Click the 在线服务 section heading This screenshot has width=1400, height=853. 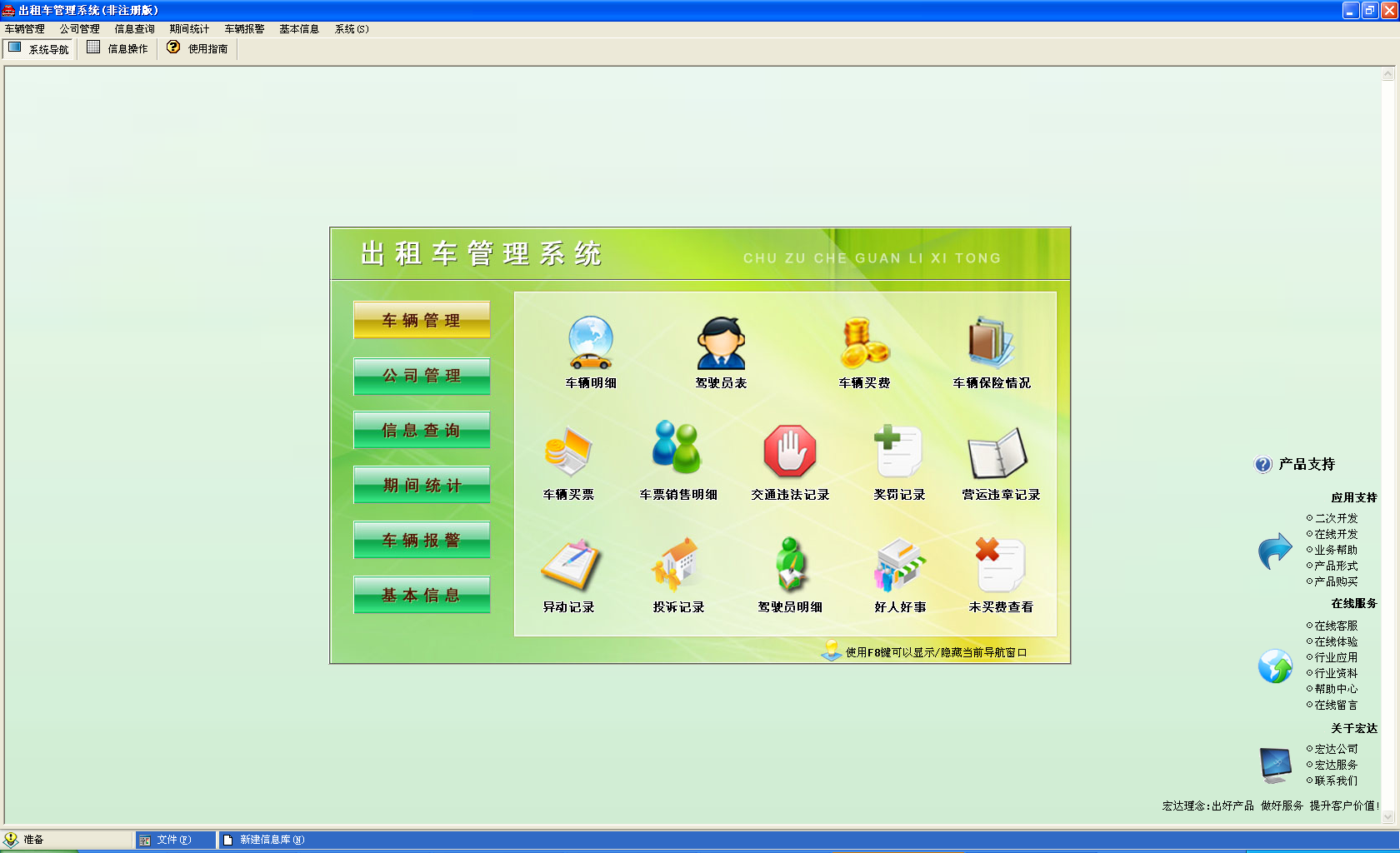tap(1354, 603)
